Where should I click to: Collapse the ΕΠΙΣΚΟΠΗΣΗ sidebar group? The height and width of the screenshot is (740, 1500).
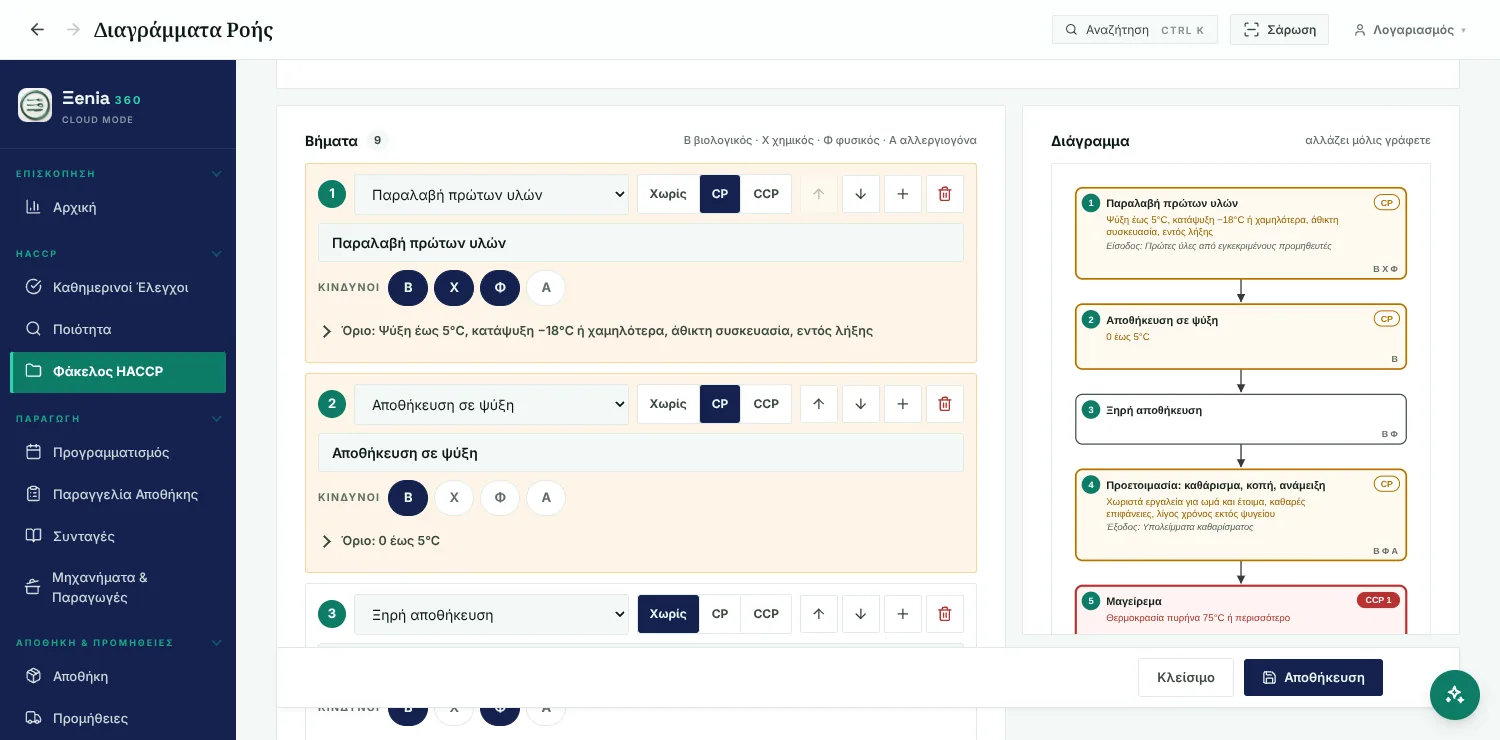click(x=118, y=174)
